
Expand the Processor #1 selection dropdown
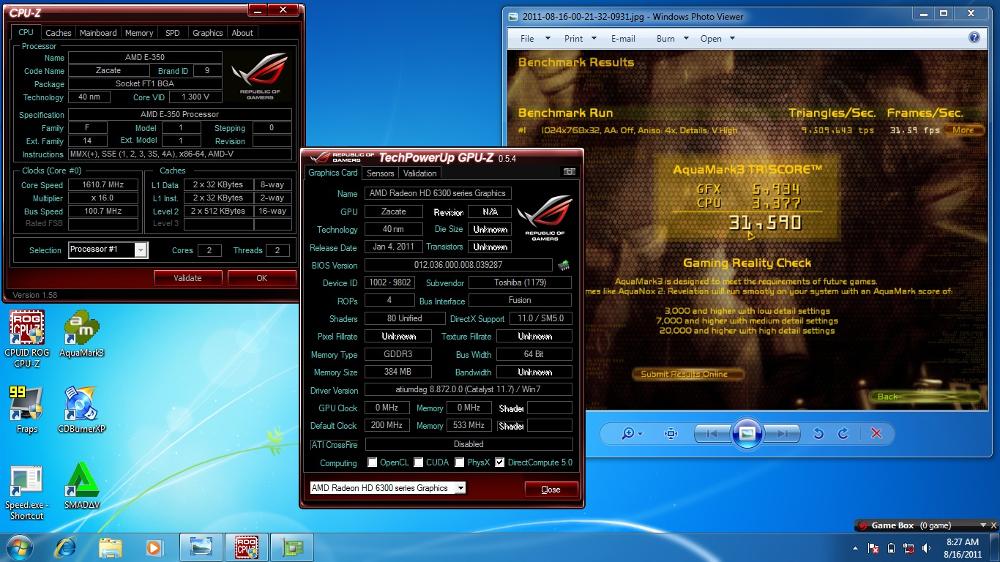pyautogui.click(x=140, y=250)
